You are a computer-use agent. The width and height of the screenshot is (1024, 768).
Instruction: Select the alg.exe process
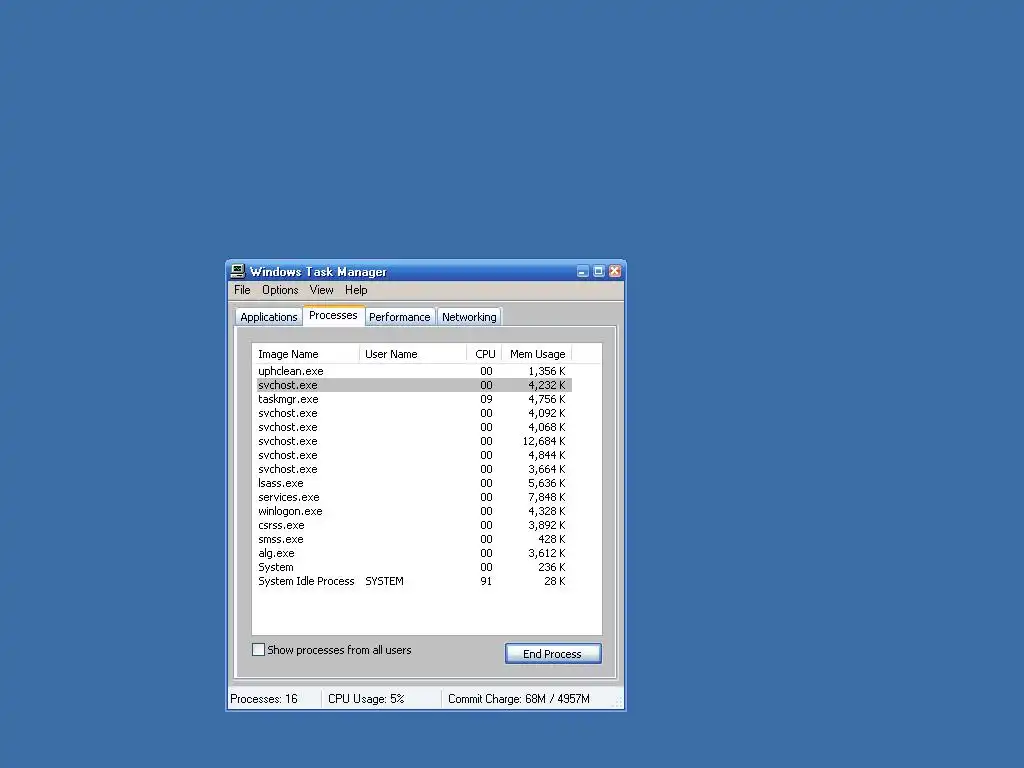coord(414,554)
